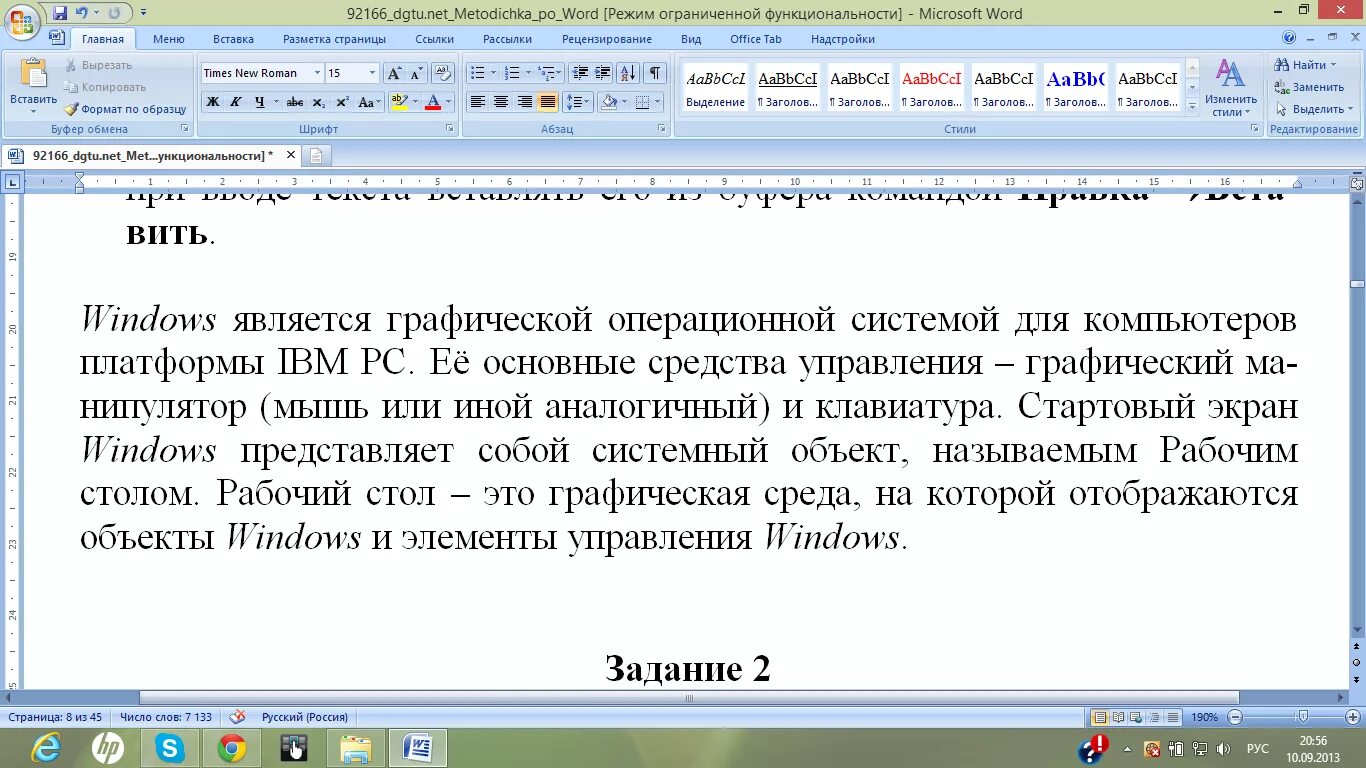Screen dimensions: 1366x768
Task: Clear formatting with eraser icon
Action: point(443,73)
